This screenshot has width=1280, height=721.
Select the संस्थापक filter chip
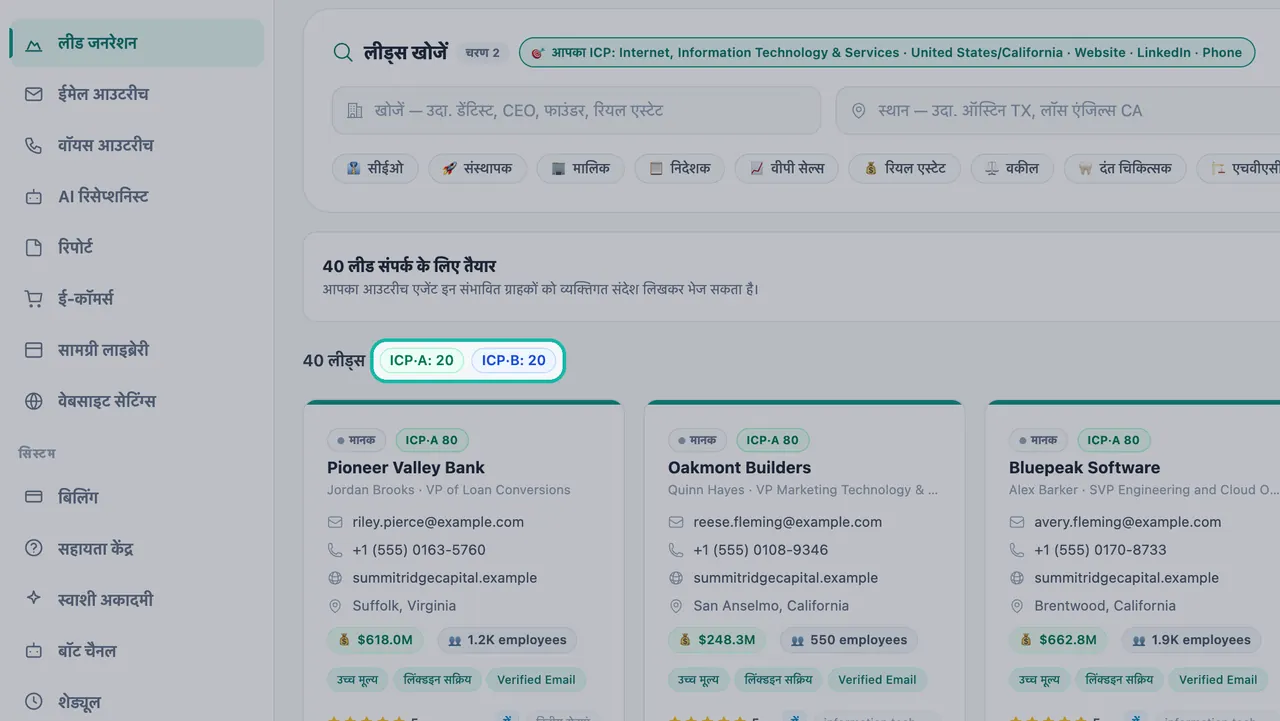(477, 168)
